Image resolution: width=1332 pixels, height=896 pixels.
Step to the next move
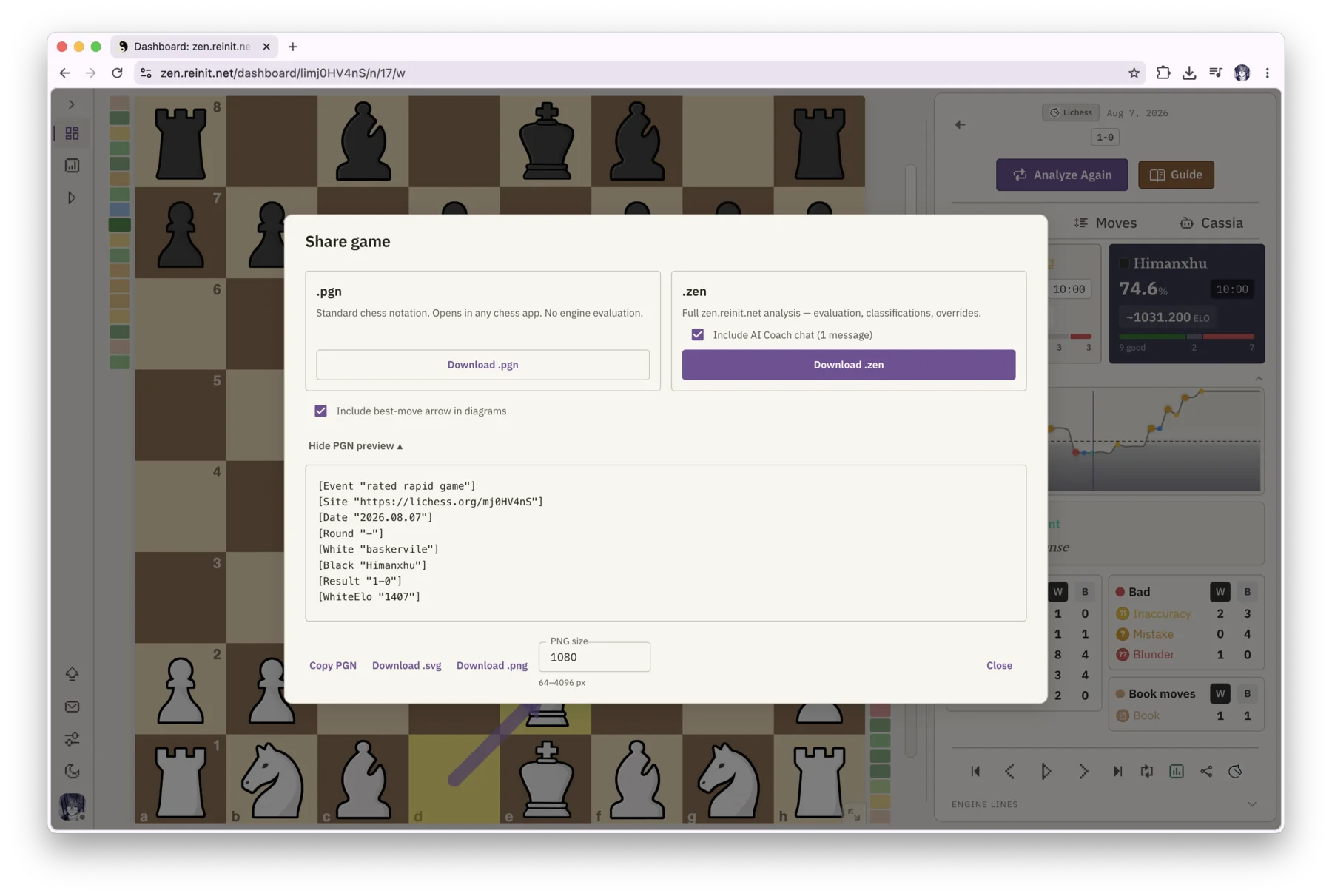click(1083, 772)
